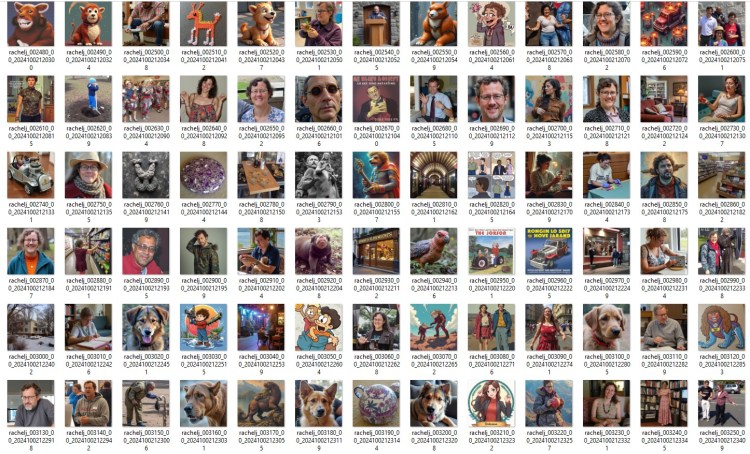Image resolution: width=750 pixels, height=454 pixels.
Task: Select the rachelj_003190 decorated teapot thumbnail
Action: click(376, 404)
